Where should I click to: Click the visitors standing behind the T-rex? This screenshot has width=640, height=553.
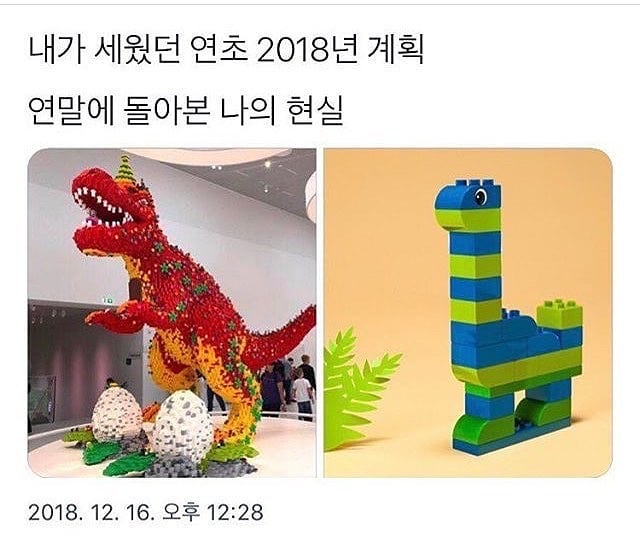pos(290,386)
